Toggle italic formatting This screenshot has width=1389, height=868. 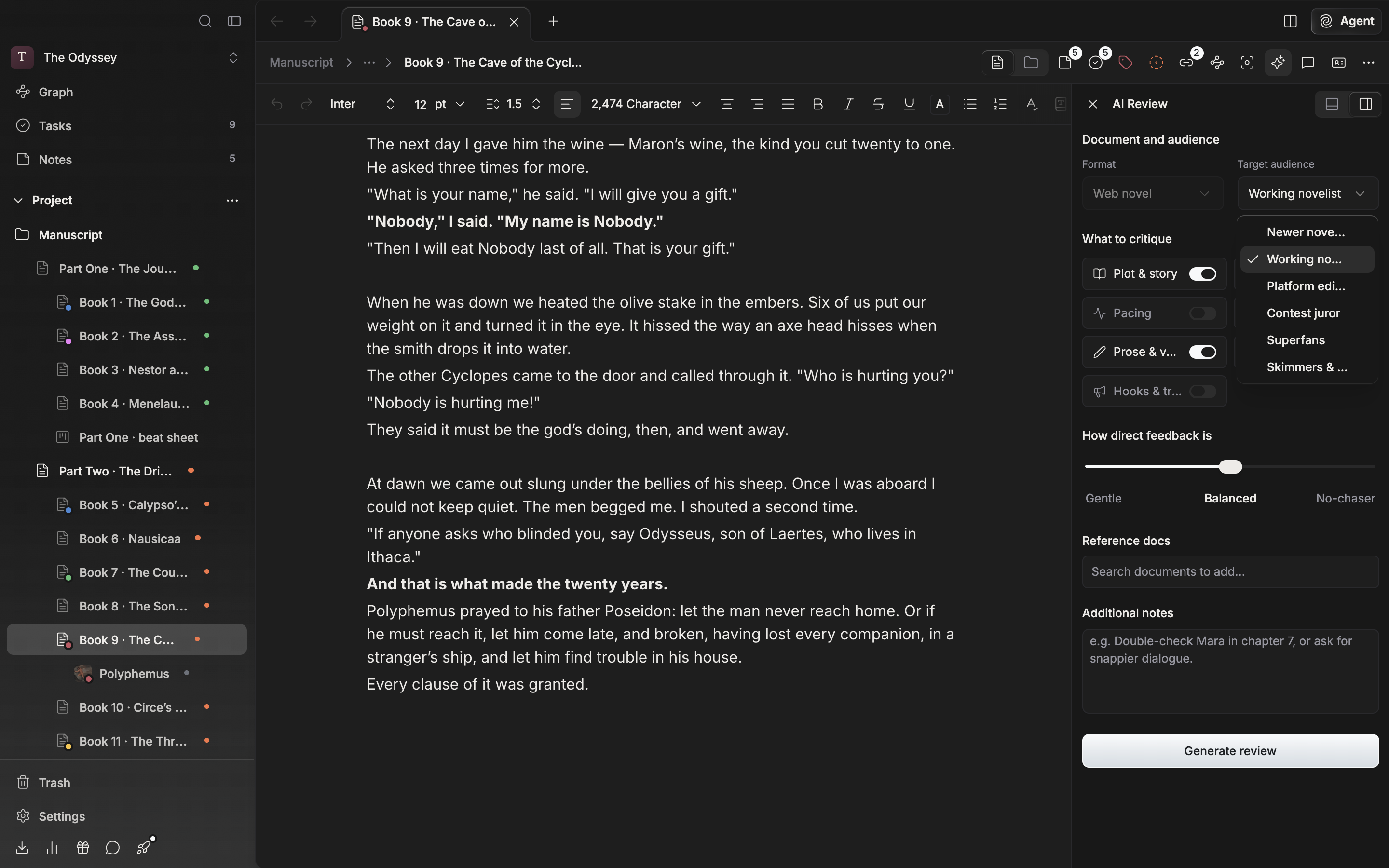(848, 104)
